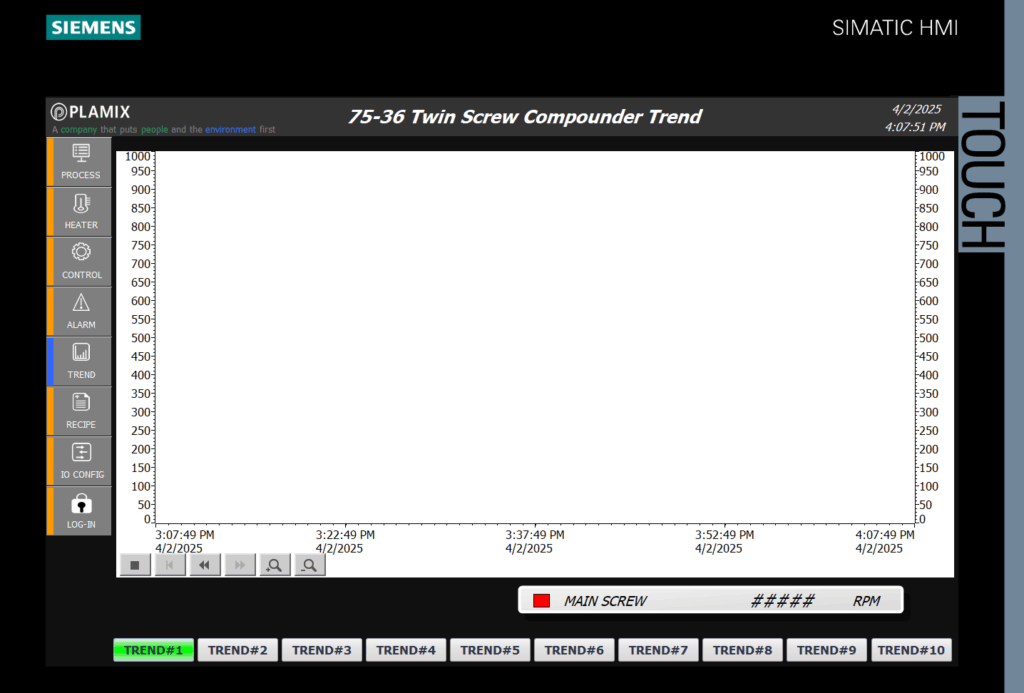This screenshot has height=693, width=1024.
Task: Go to the HEATER page
Action: pyautogui.click(x=81, y=211)
